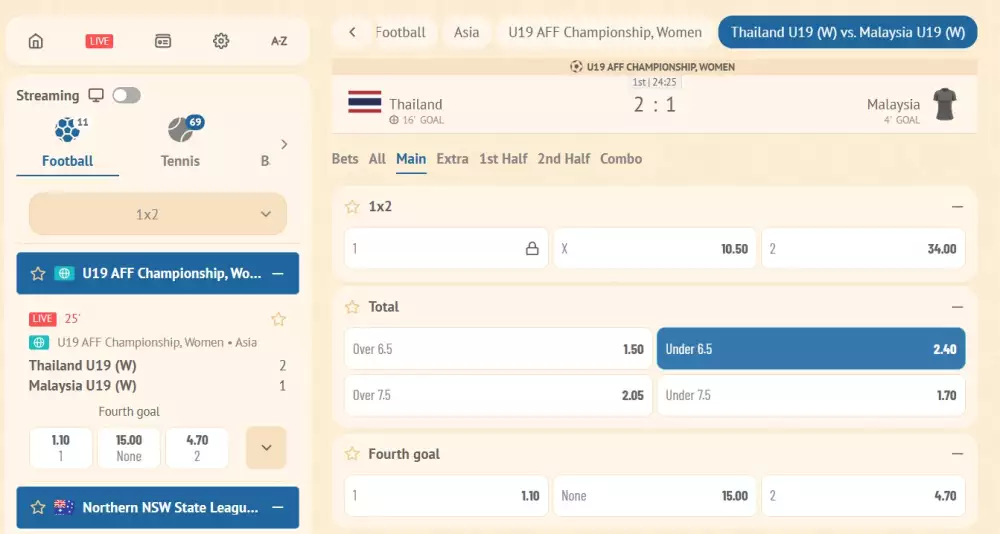Favorite the live Thailand U19 match star
Viewport: 1000px width, 534px height.
(278, 319)
